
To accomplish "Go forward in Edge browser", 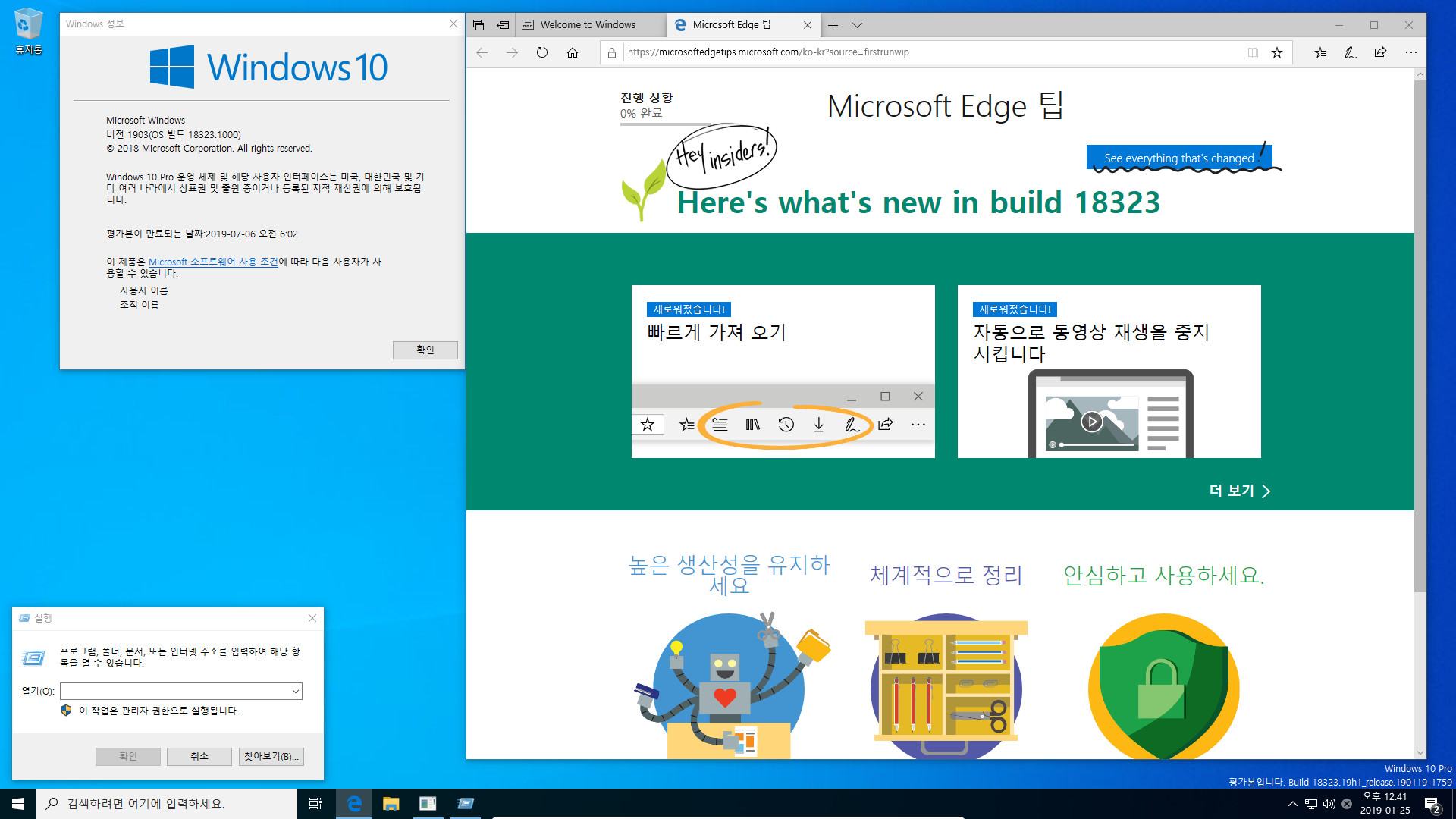I will coord(513,52).
